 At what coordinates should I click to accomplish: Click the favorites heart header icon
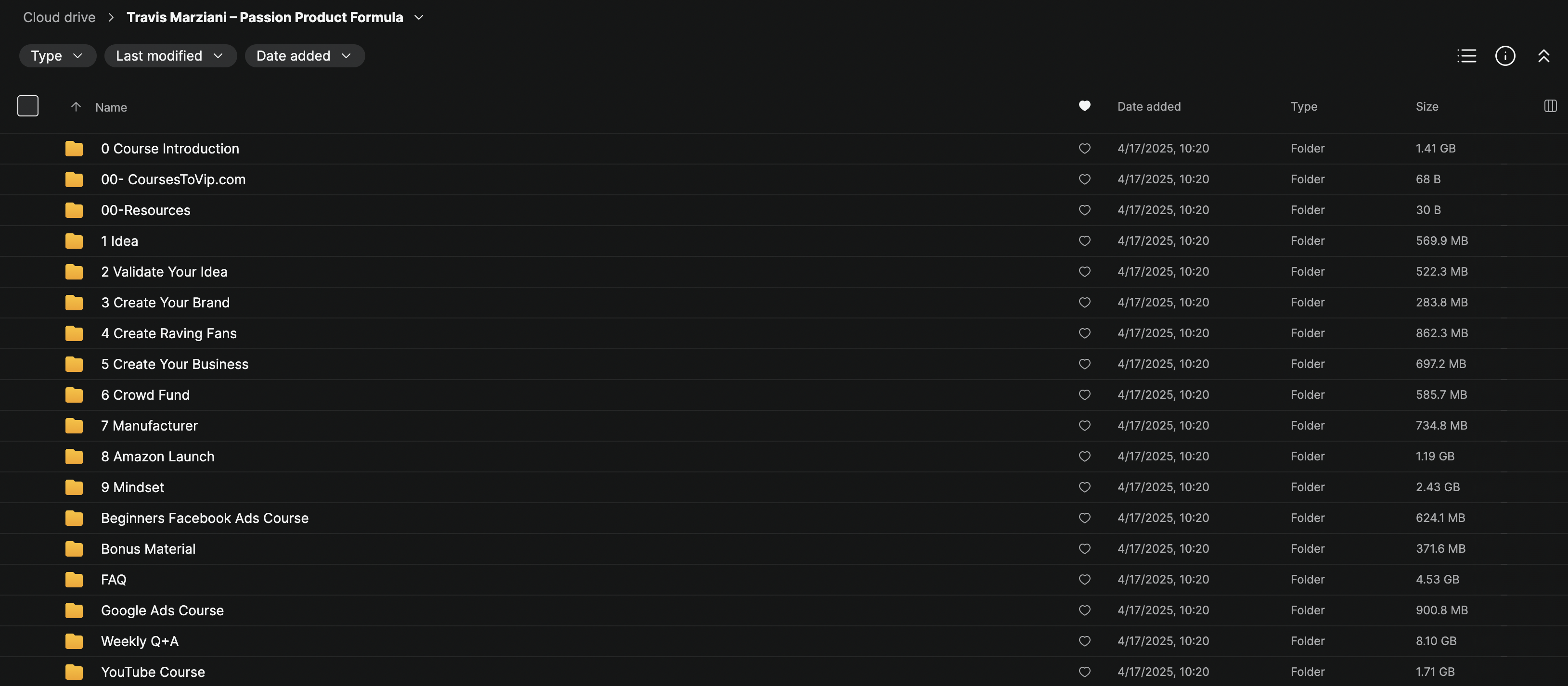[1084, 106]
